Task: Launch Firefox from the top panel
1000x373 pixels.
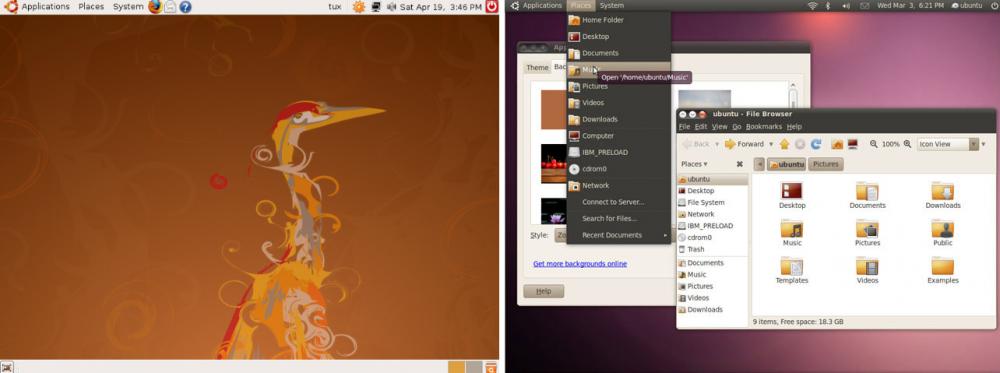Action: point(155,7)
